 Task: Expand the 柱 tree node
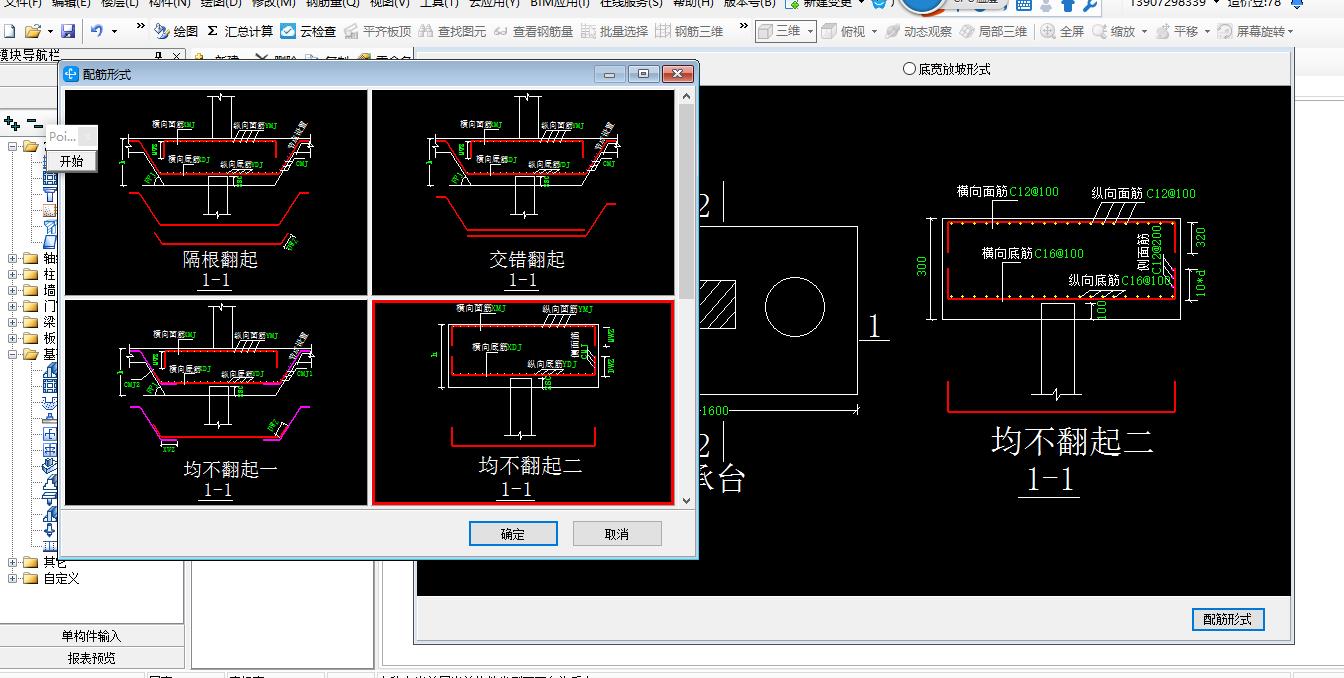click(x=12, y=274)
